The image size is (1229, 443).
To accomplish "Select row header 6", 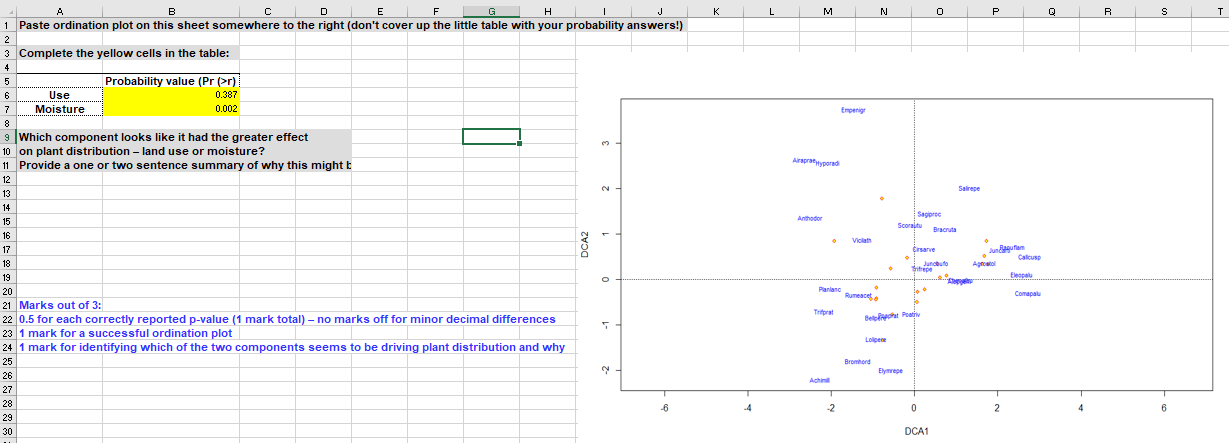I will coord(8,95).
